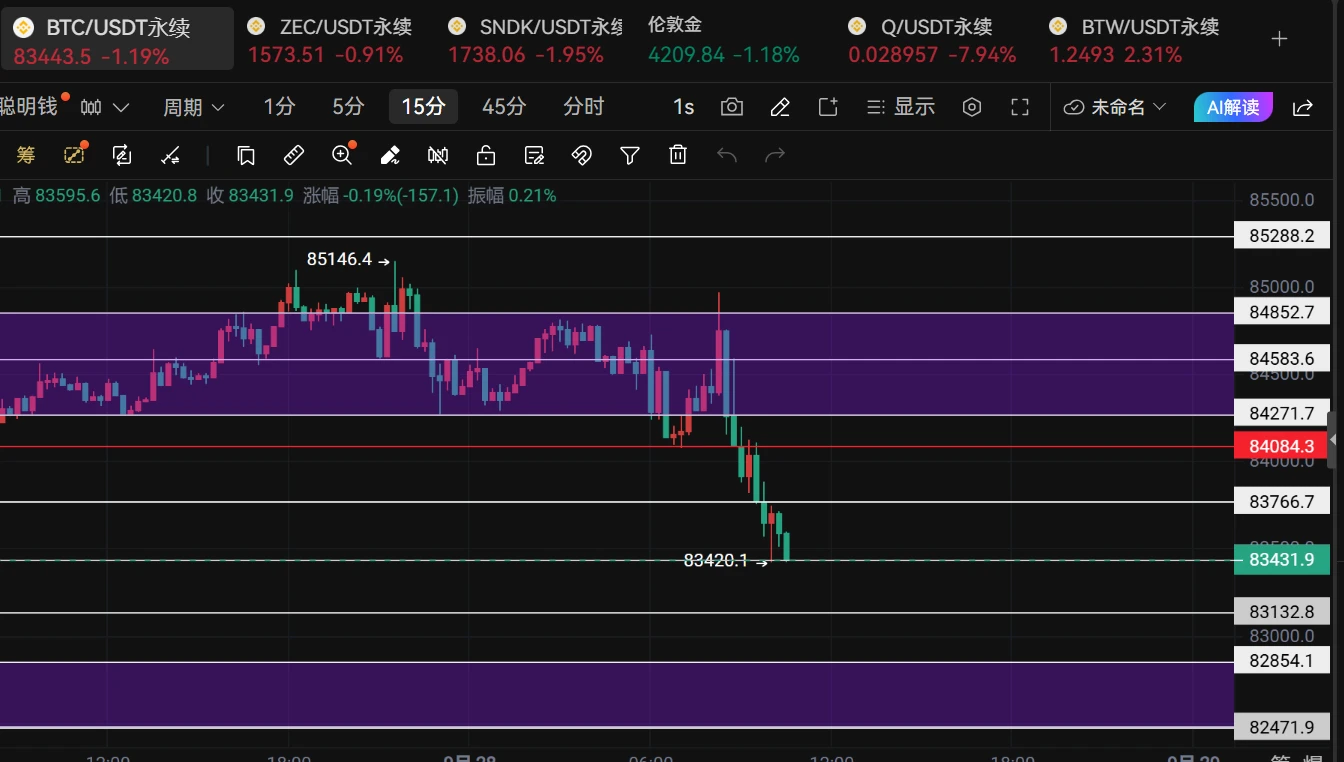Image resolution: width=1344 pixels, height=762 pixels.
Task: Open the bookmark template icon
Action: (x=246, y=155)
